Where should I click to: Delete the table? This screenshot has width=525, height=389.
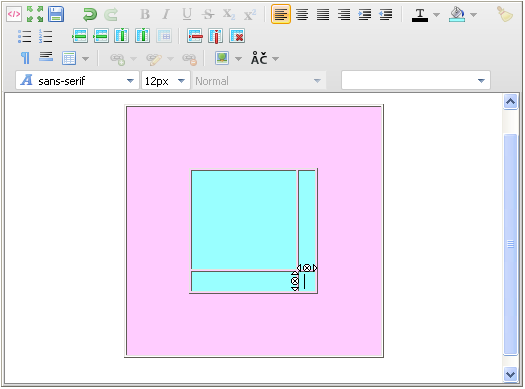[x=237, y=36]
